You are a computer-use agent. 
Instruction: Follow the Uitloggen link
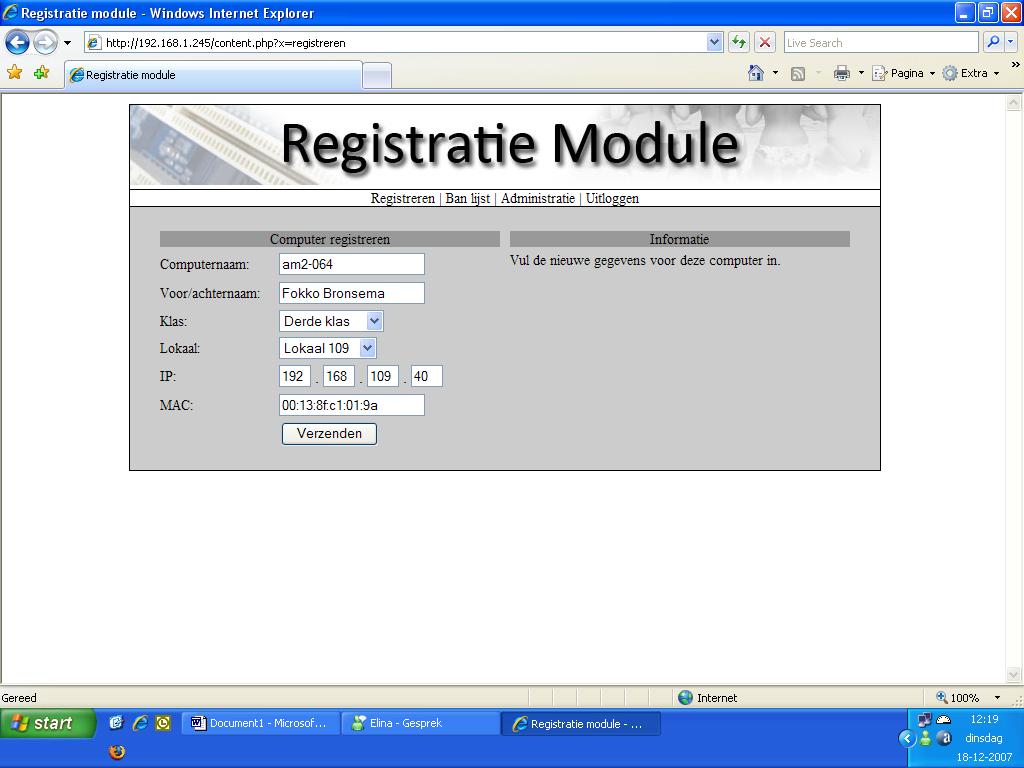tap(612, 198)
